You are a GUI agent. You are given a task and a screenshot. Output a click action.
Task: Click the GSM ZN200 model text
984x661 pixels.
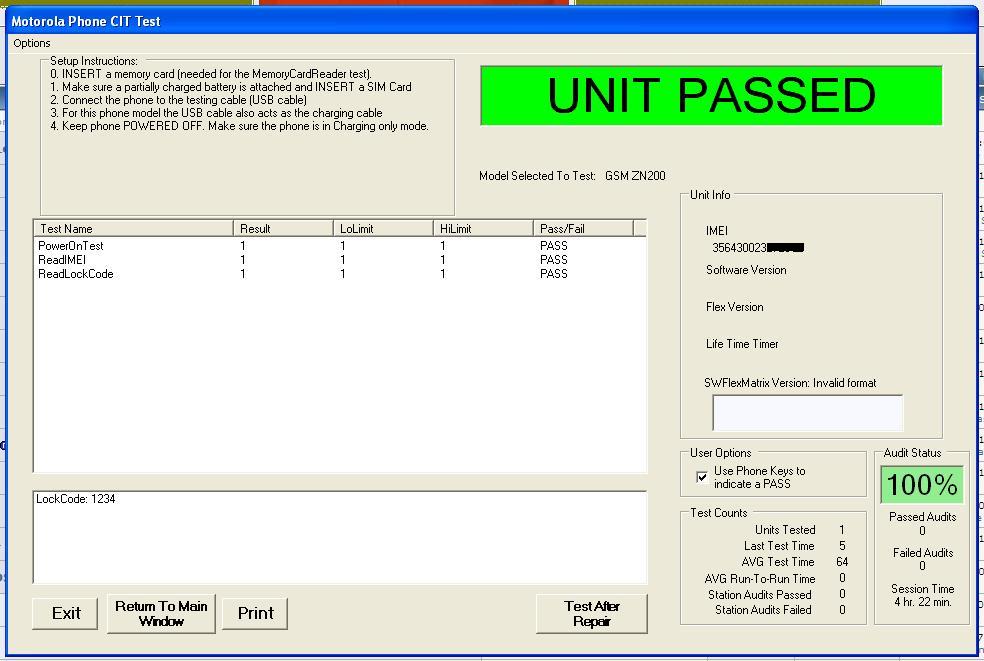(635, 176)
